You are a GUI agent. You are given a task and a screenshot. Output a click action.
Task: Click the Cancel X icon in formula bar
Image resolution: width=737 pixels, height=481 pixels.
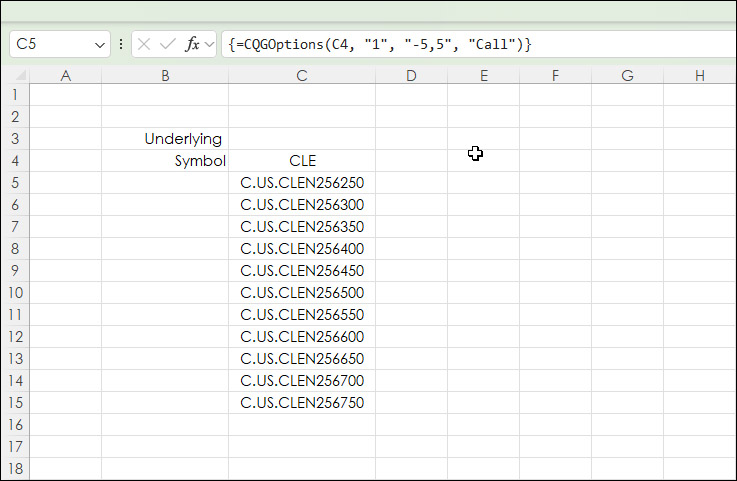[x=144, y=44]
